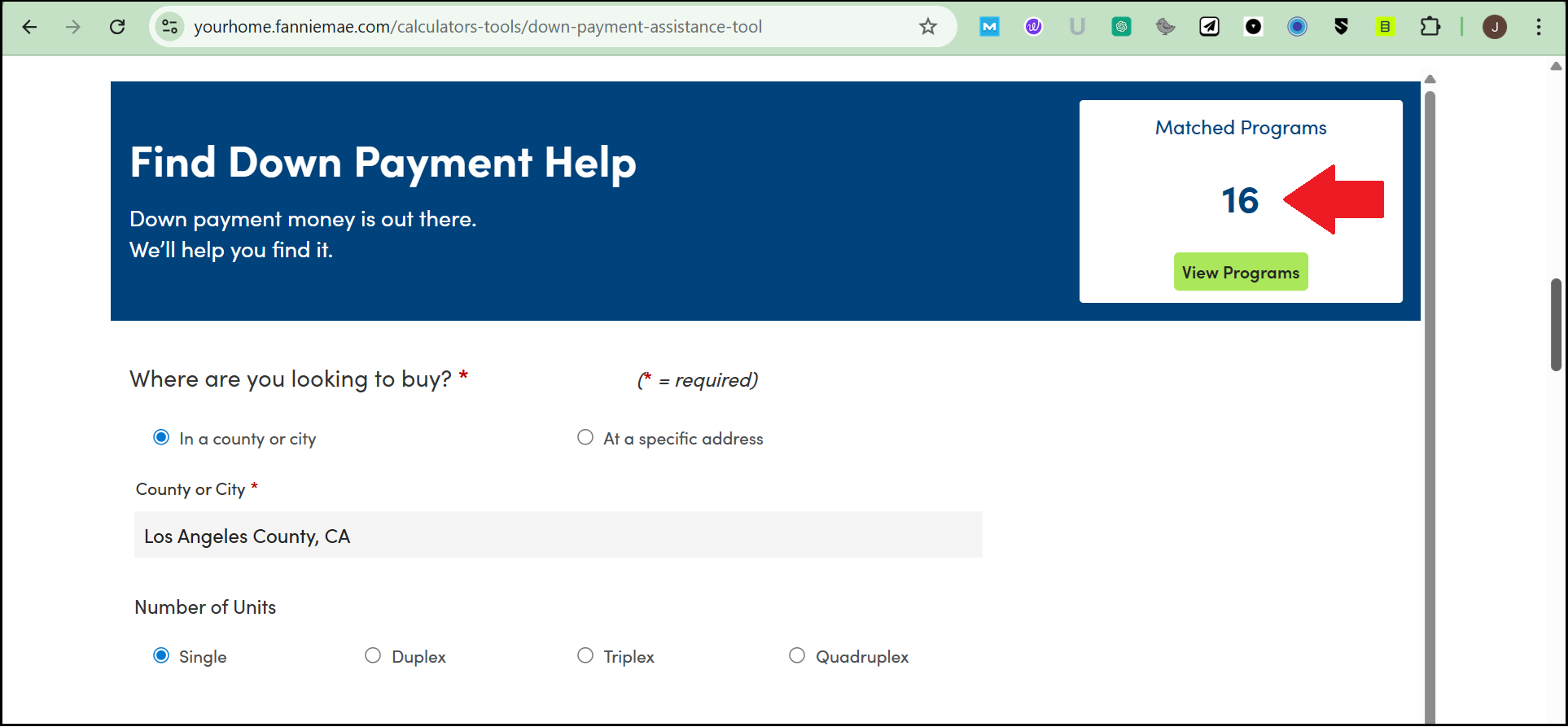Open the site information icon in address bar
Image resolution: width=1568 pixels, height=727 pixels.
coord(170,27)
